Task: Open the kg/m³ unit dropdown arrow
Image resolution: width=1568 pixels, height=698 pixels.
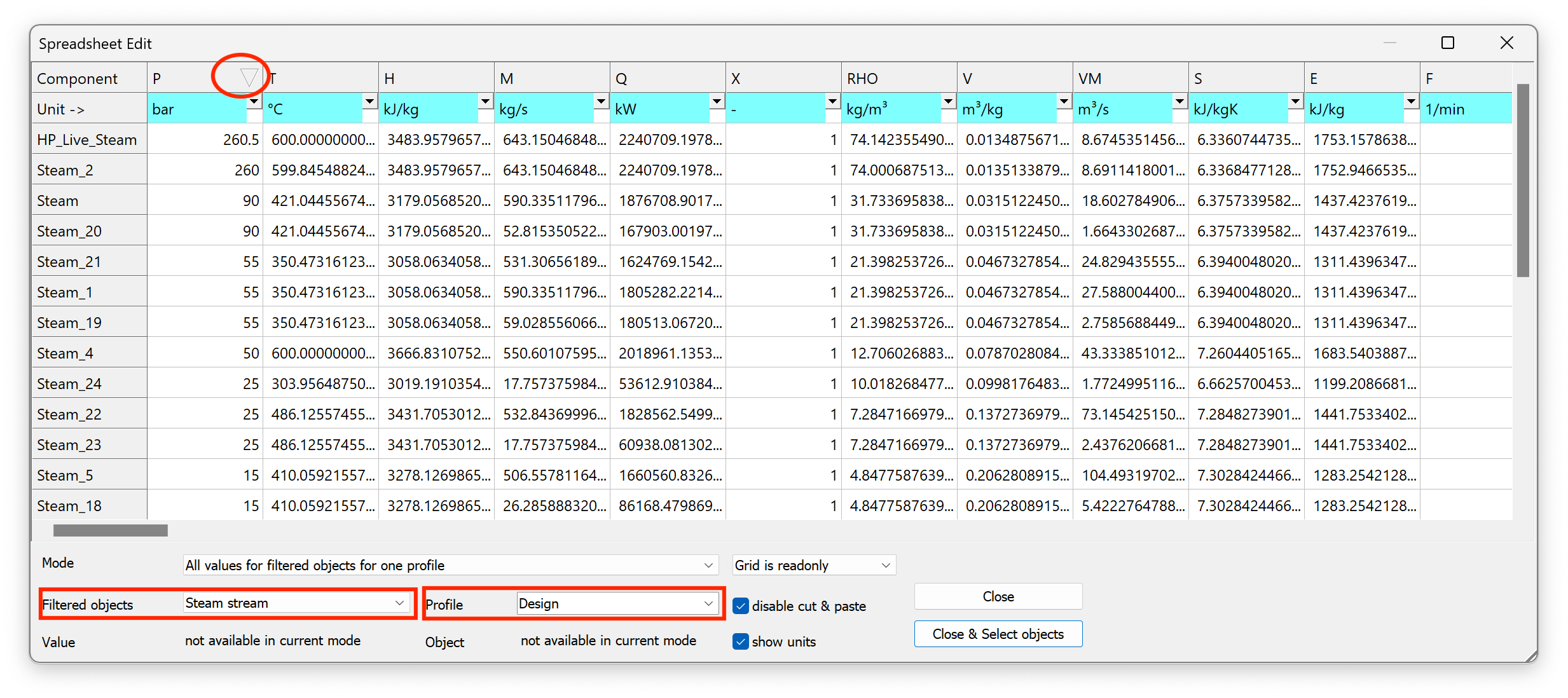Action: point(948,102)
